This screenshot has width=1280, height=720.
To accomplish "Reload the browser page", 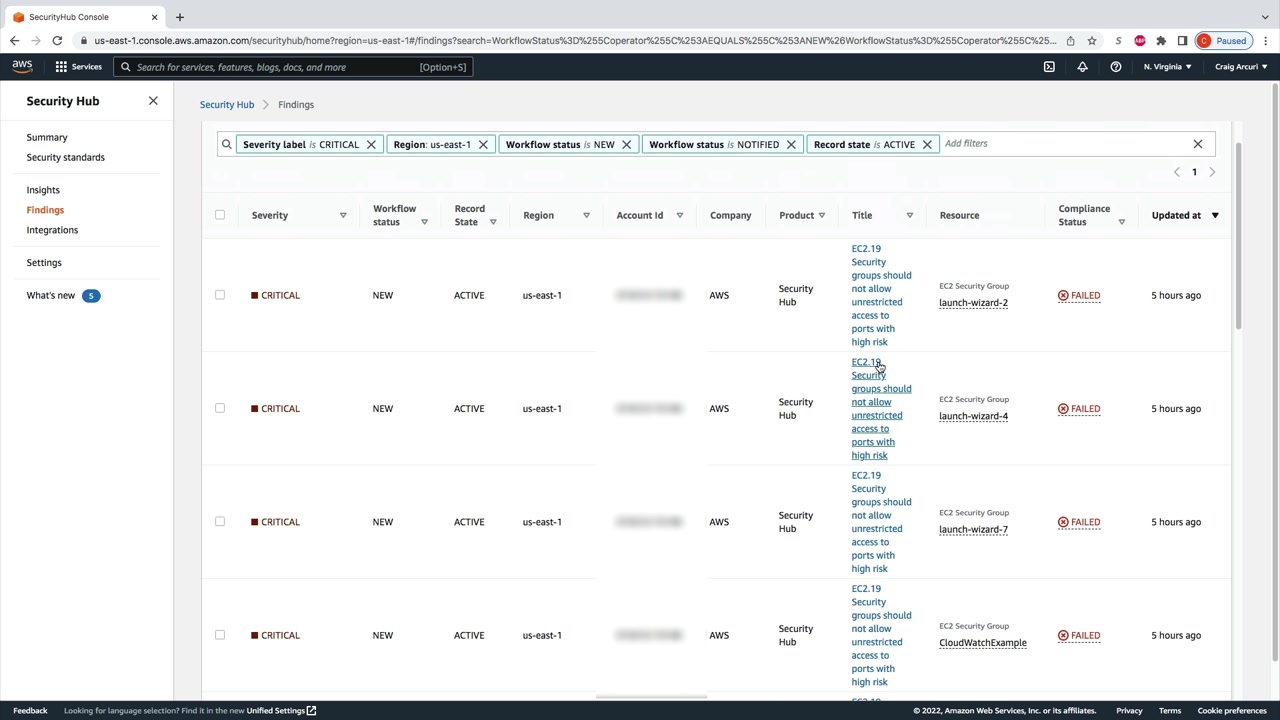I will click(57, 41).
